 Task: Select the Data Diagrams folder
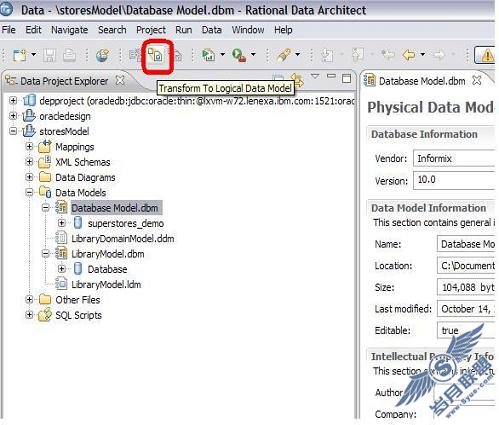pyautogui.click(x=85, y=178)
